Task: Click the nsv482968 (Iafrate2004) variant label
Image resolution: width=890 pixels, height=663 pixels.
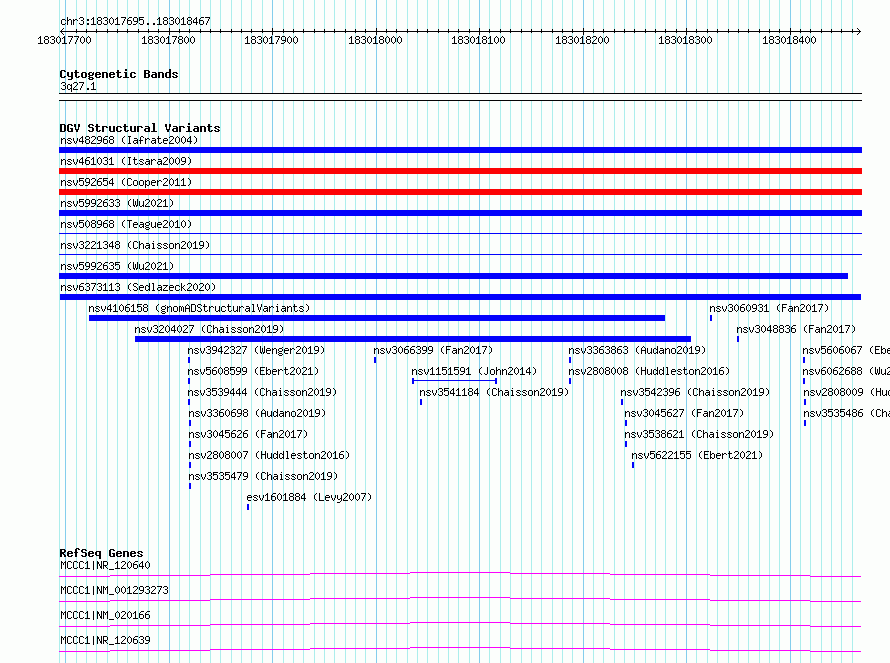Action: click(129, 140)
